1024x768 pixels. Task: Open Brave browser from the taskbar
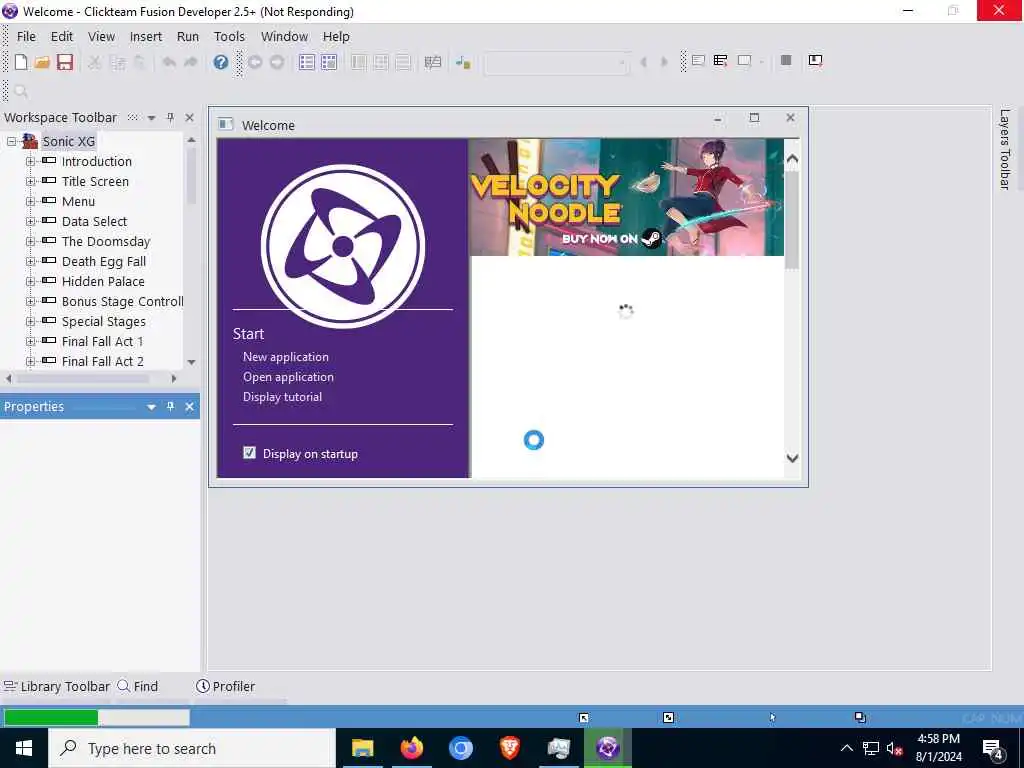pyautogui.click(x=509, y=748)
